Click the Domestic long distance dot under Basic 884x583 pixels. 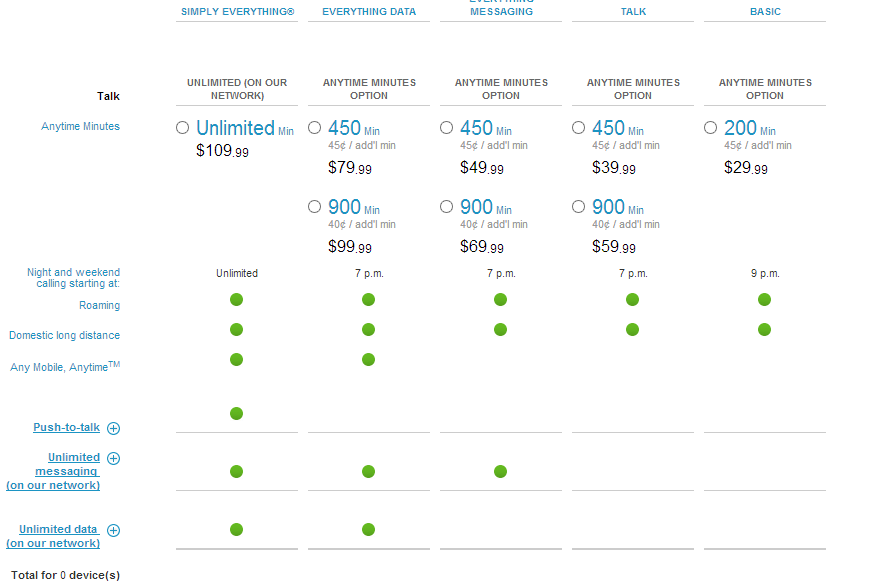point(764,328)
